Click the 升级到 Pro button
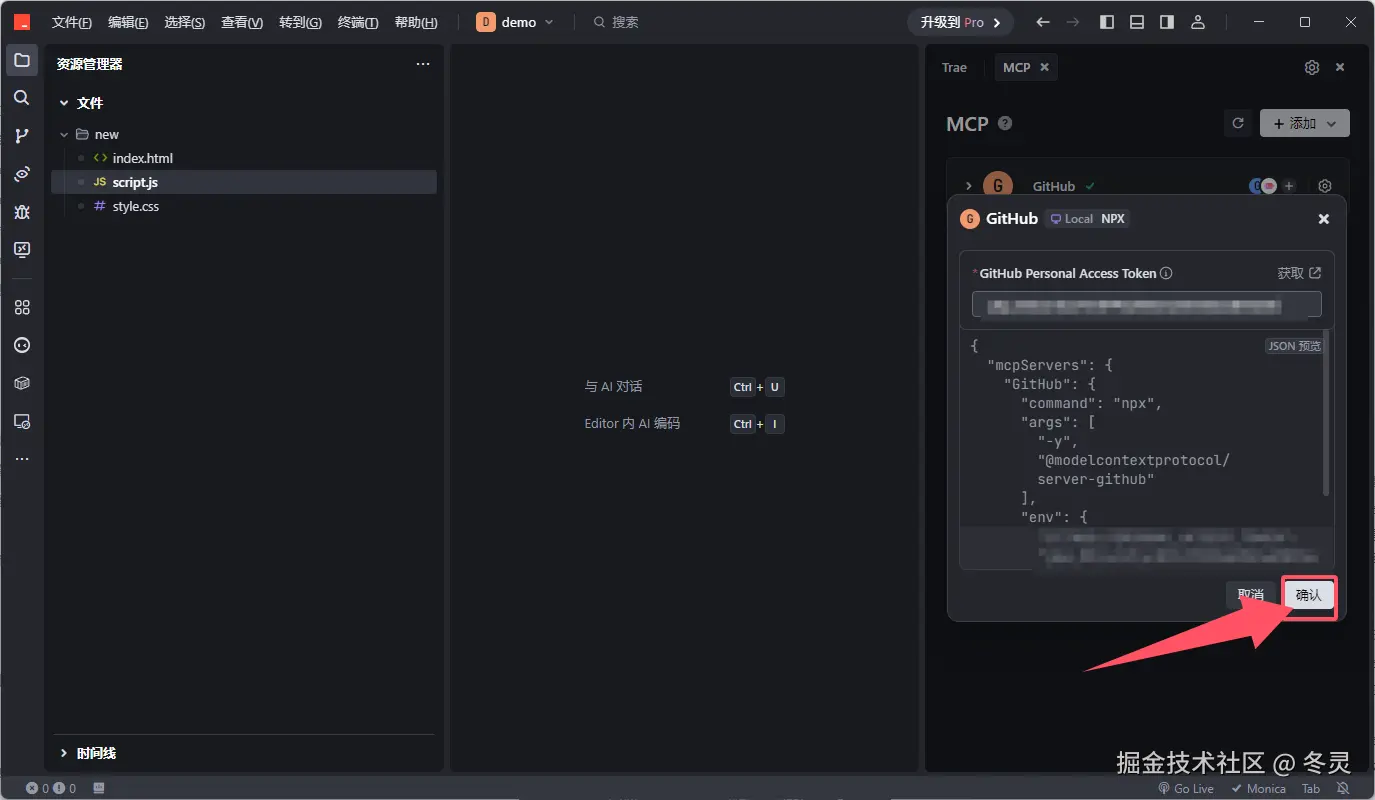 coord(960,22)
